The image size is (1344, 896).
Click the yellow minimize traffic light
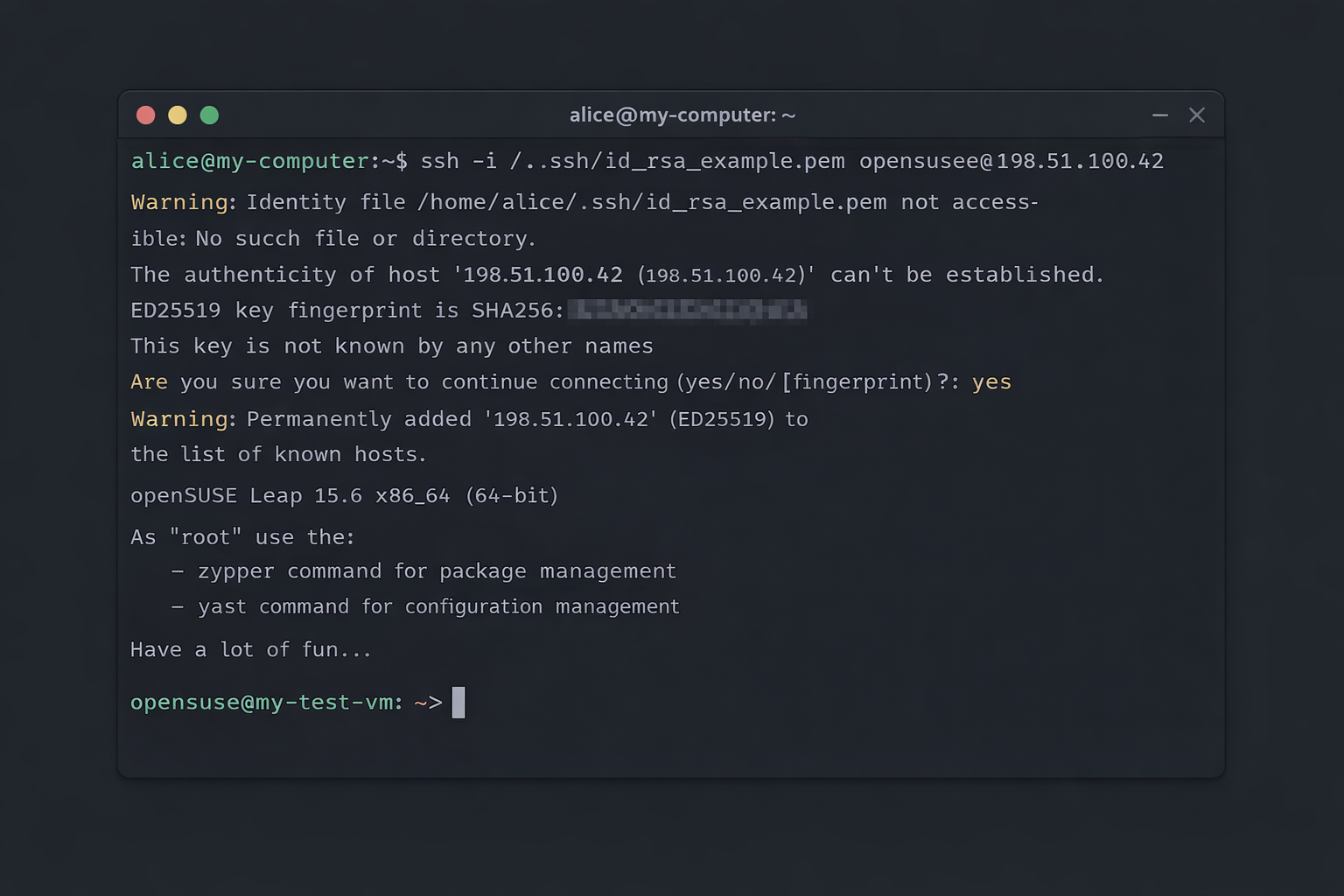(177, 115)
